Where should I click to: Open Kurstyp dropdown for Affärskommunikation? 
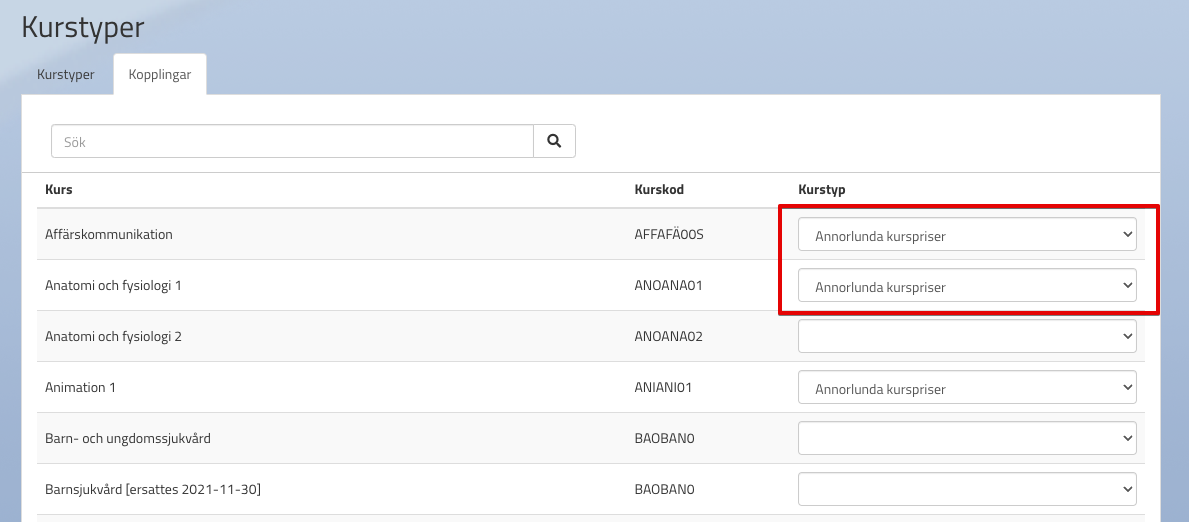pos(966,236)
